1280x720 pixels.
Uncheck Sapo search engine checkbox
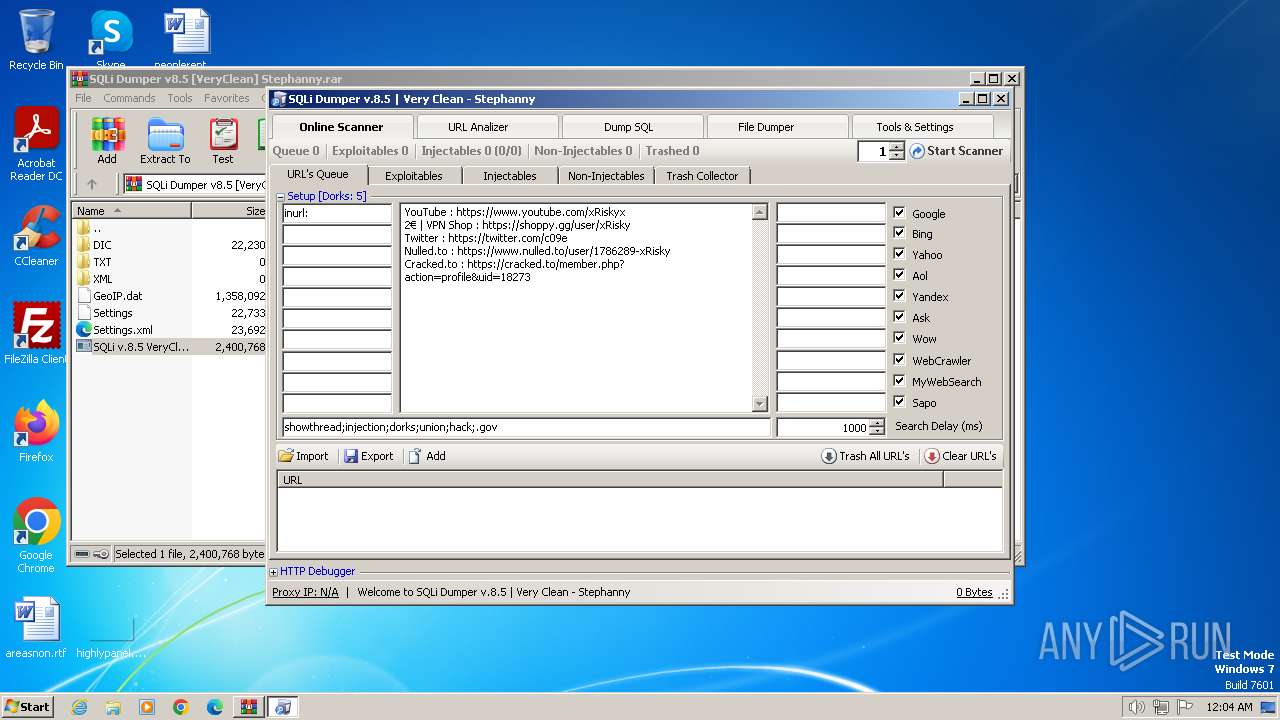click(899, 402)
